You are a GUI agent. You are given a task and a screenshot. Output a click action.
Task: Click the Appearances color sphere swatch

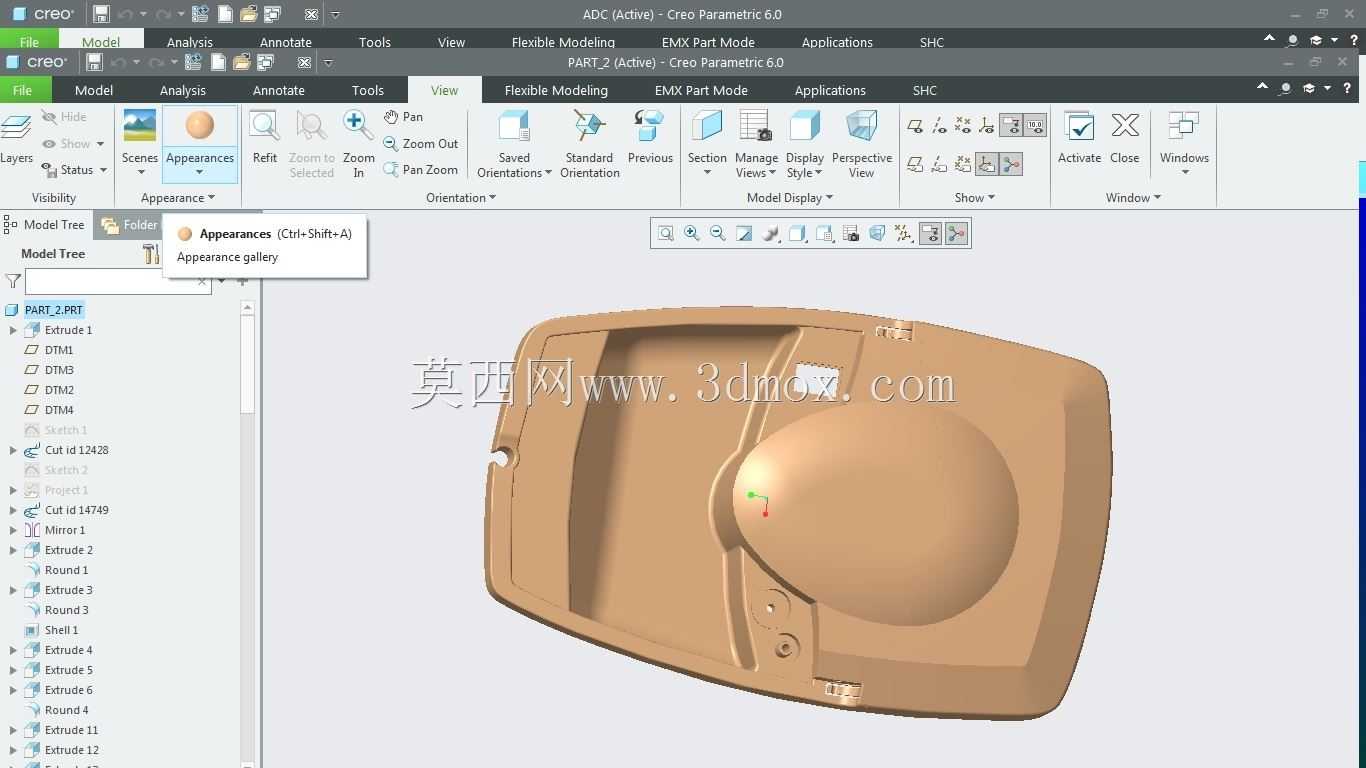tap(200, 125)
